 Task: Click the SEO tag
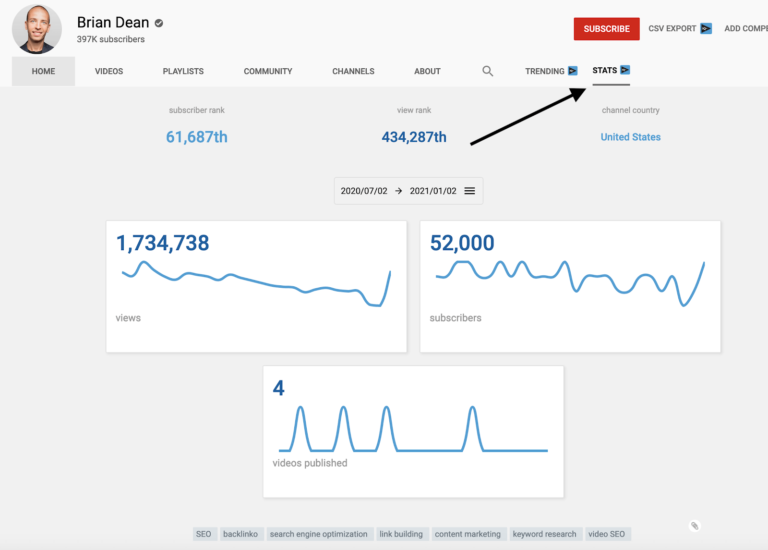click(x=204, y=534)
